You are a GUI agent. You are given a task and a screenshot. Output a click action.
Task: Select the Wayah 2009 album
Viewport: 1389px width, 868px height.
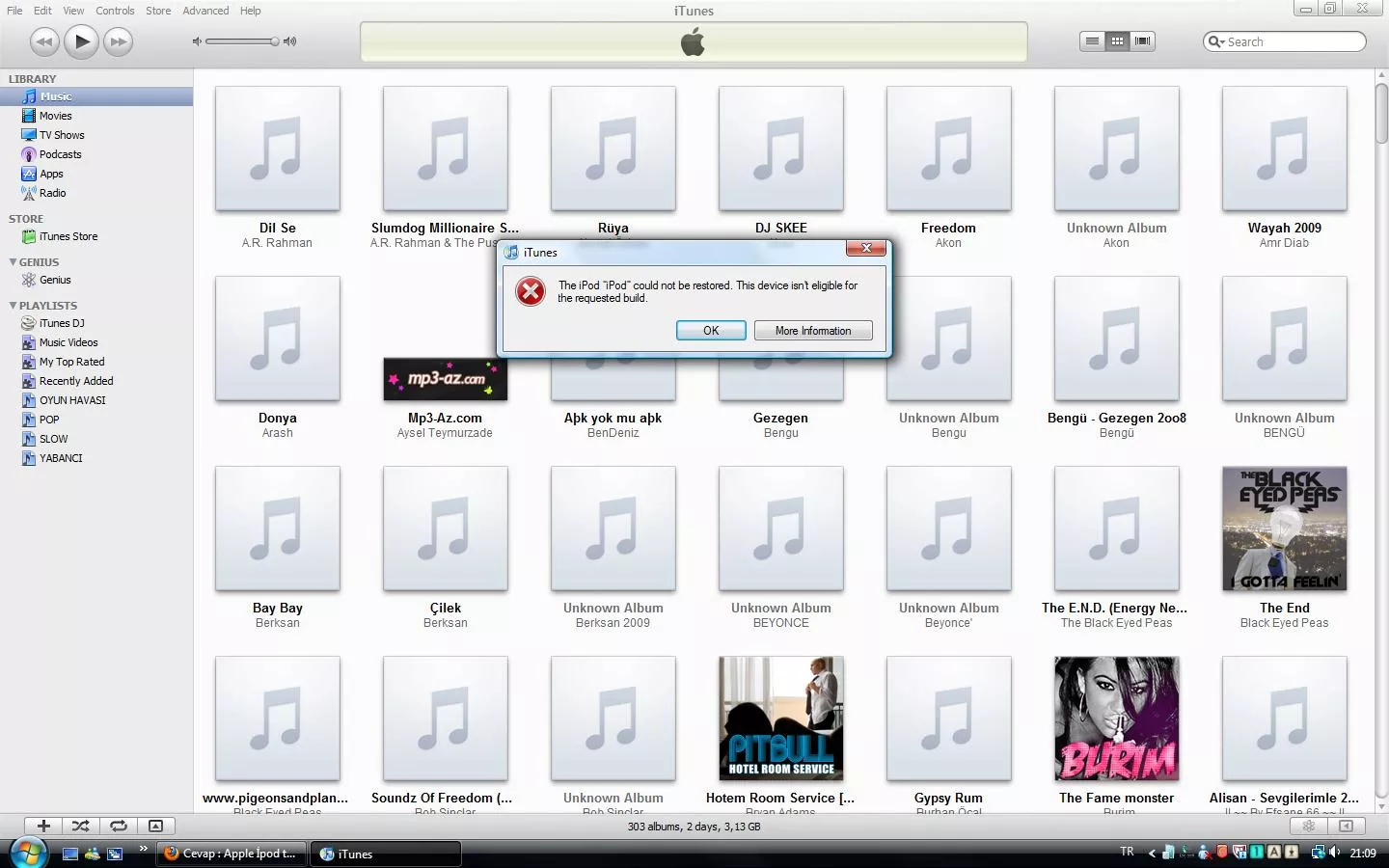pos(1284,149)
